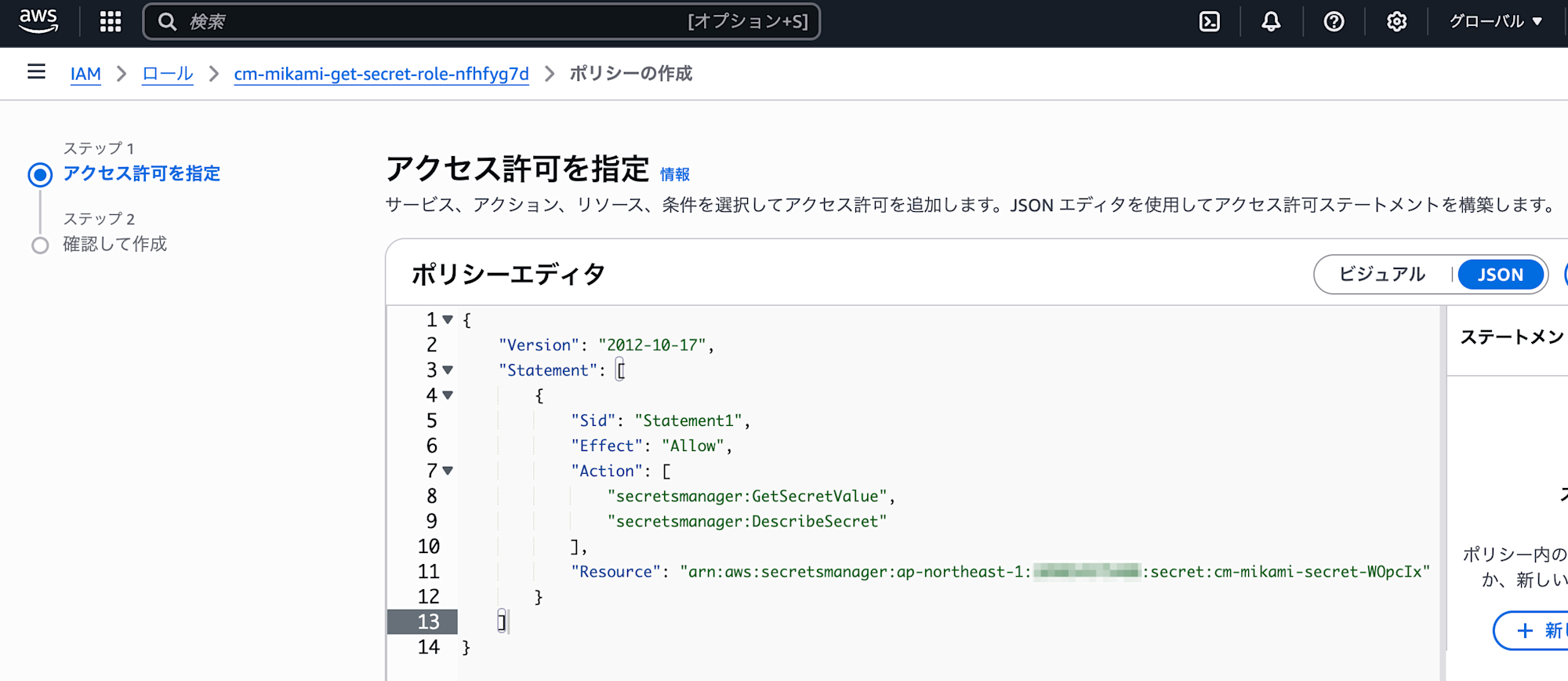The width and height of the screenshot is (1568, 681).
Task: Switch the editor to ビジュアル mode
Action: [1381, 275]
